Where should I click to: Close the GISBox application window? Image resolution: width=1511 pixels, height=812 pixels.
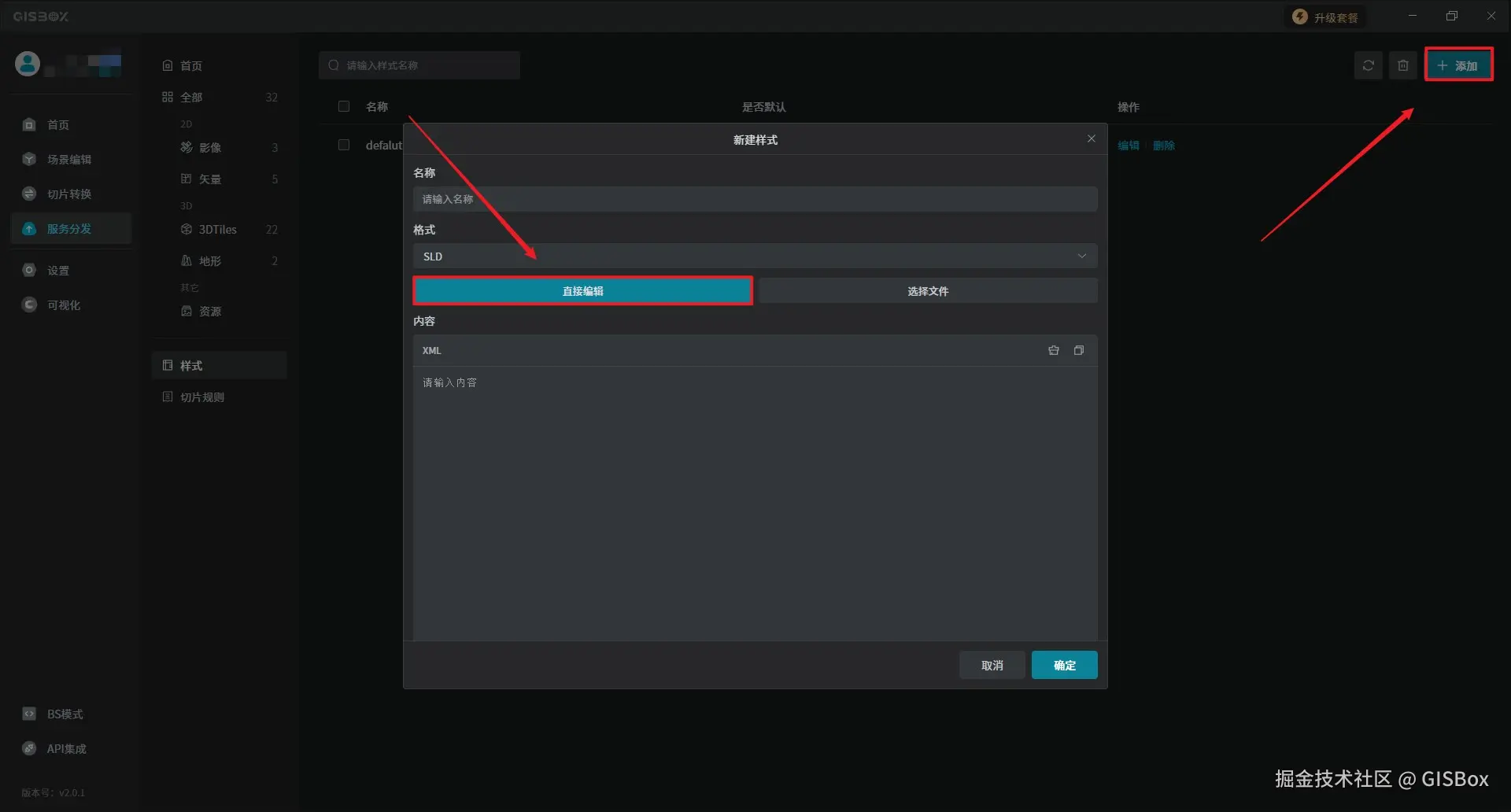(1491, 16)
